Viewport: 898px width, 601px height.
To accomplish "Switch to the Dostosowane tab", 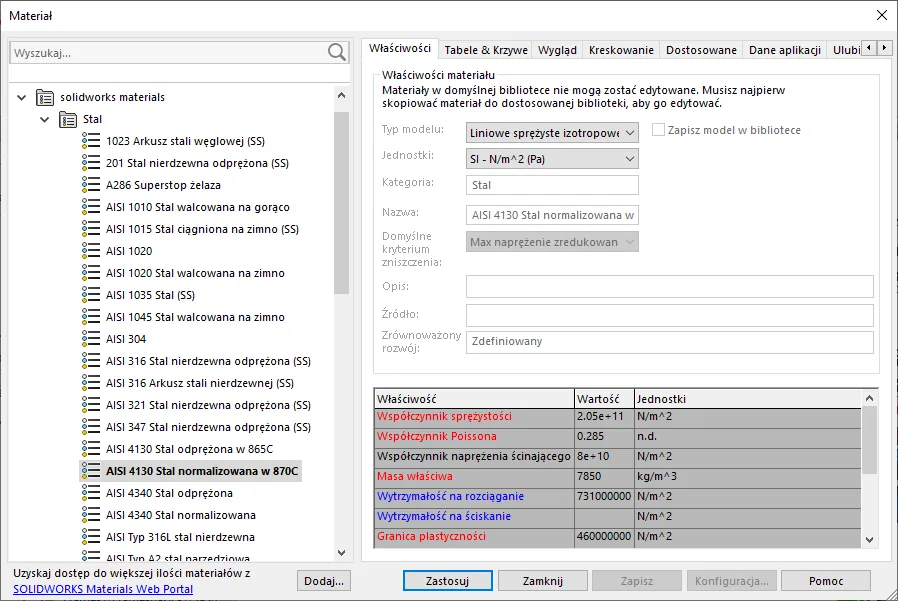I will coord(701,50).
